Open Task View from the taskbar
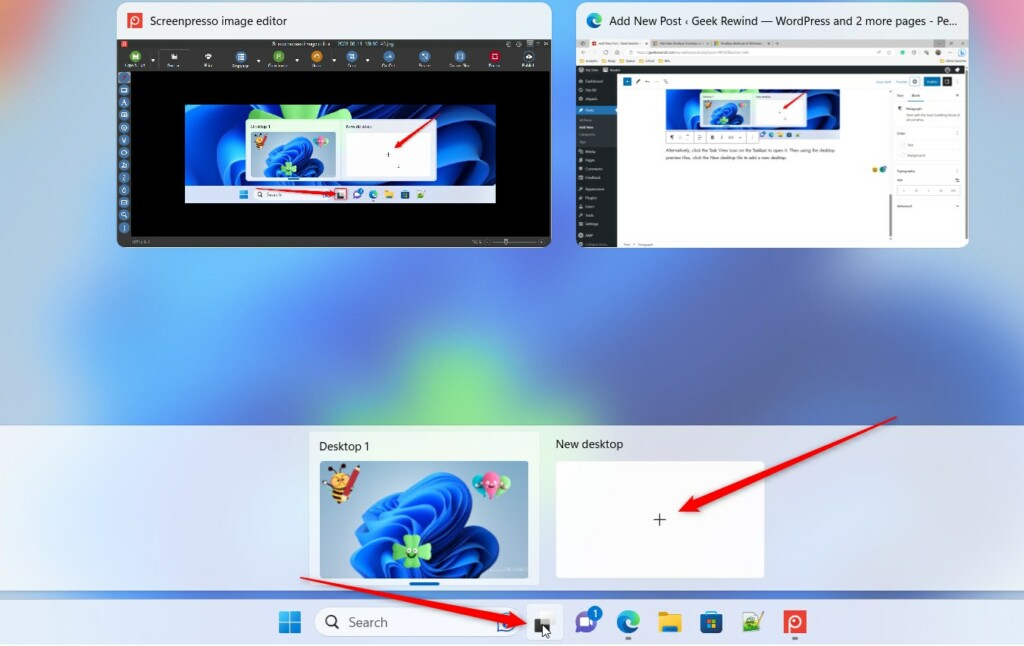Image resolution: width=1024 pixels, height=646 pixels. tap(543, 622)
